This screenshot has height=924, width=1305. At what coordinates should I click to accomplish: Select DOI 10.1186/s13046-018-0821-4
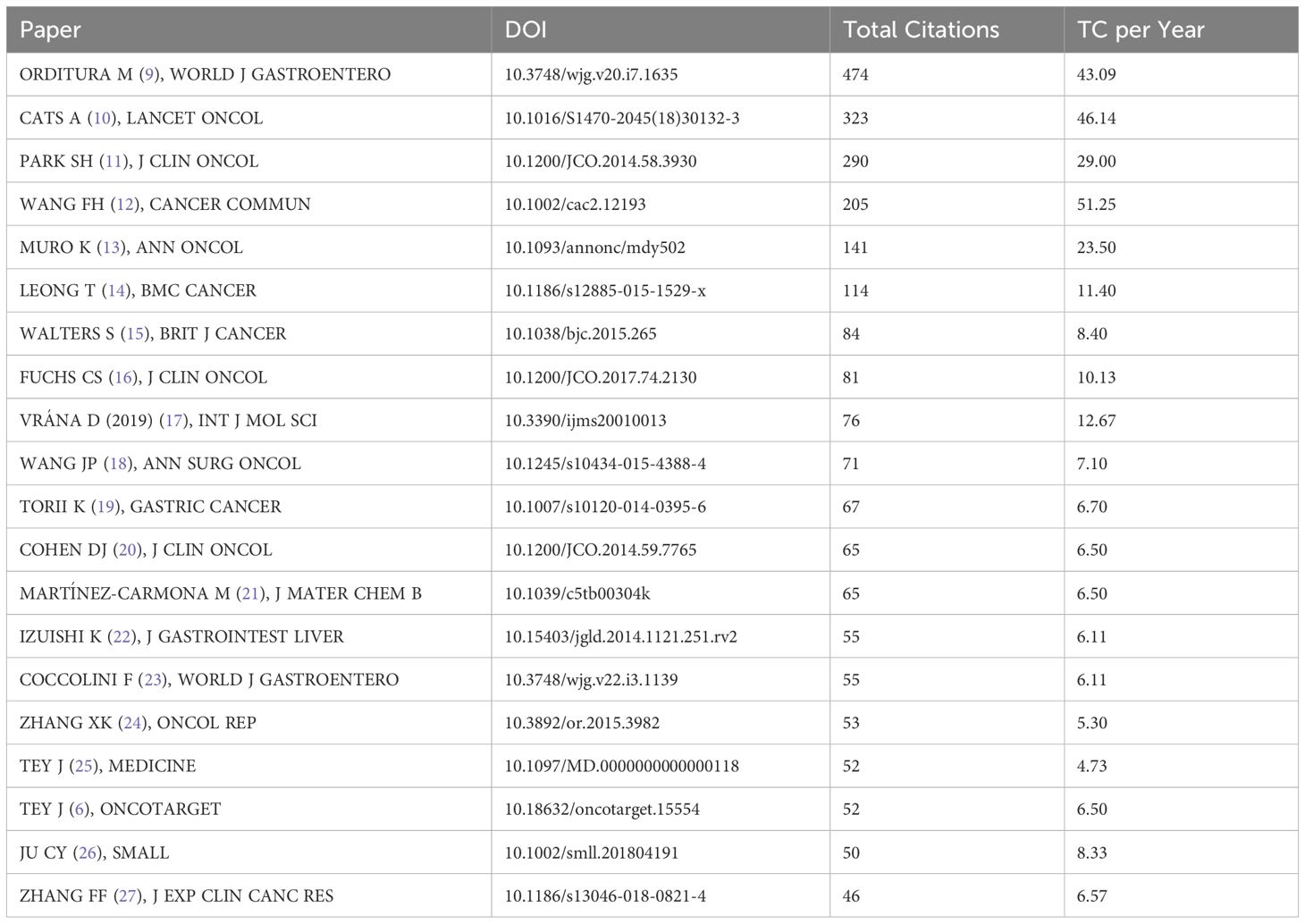(x=605, y=895)
